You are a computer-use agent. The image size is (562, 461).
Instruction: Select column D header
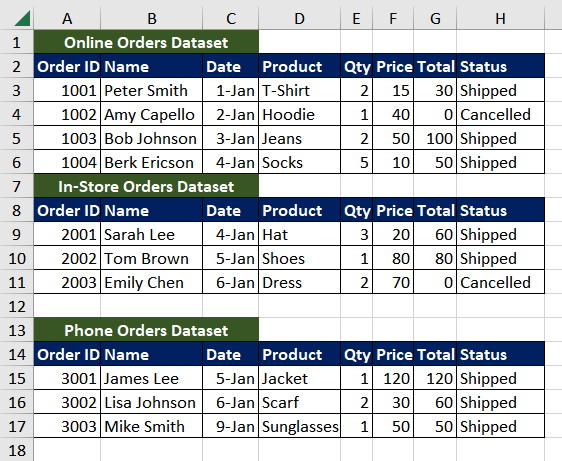click(299, 18)
